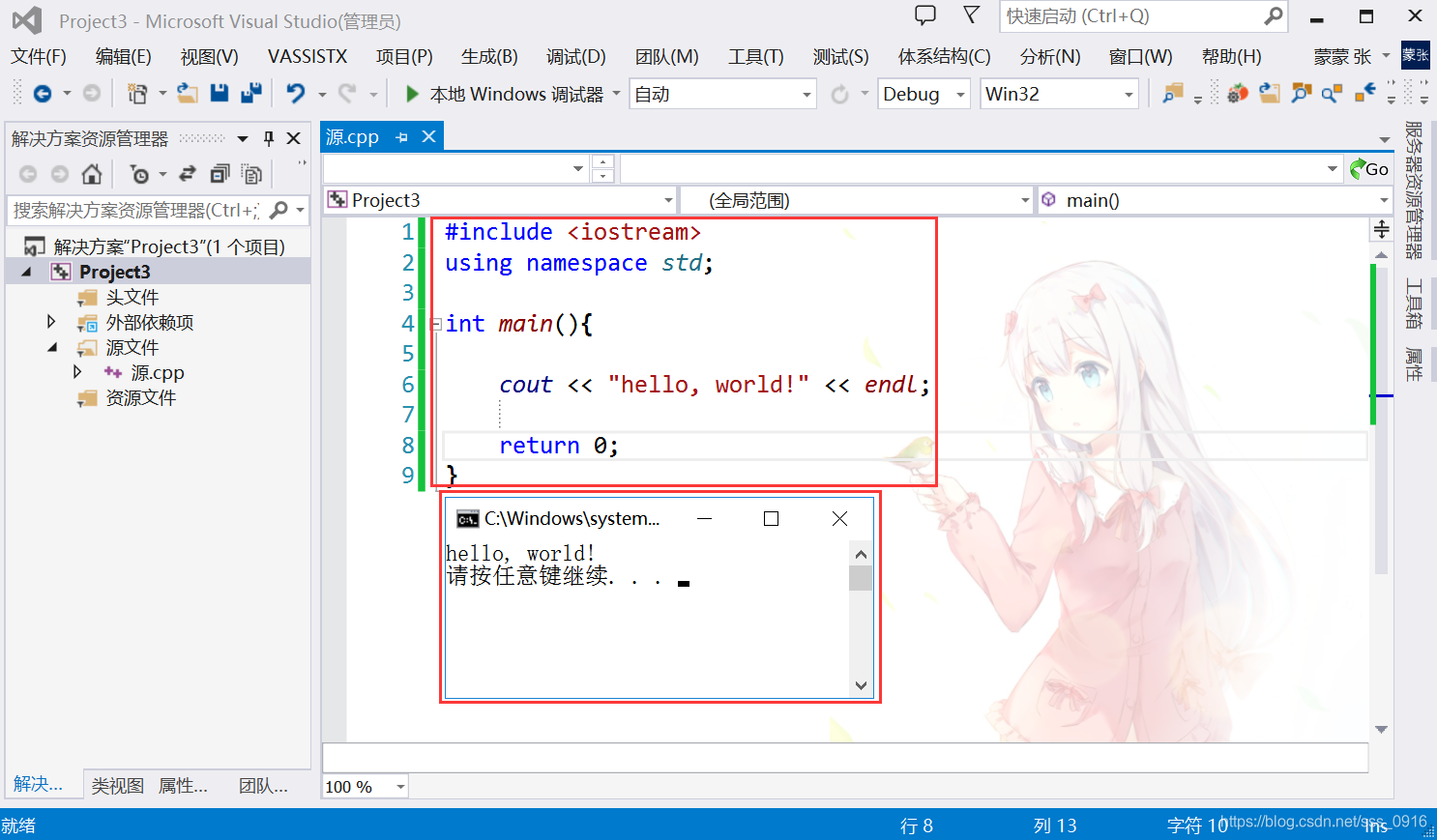Open the feedback speech bubble icon

point(925,15)
